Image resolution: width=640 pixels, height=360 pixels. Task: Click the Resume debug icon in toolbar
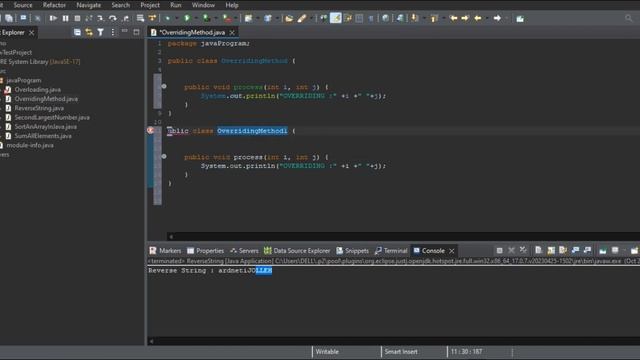[x=53, y=18]
